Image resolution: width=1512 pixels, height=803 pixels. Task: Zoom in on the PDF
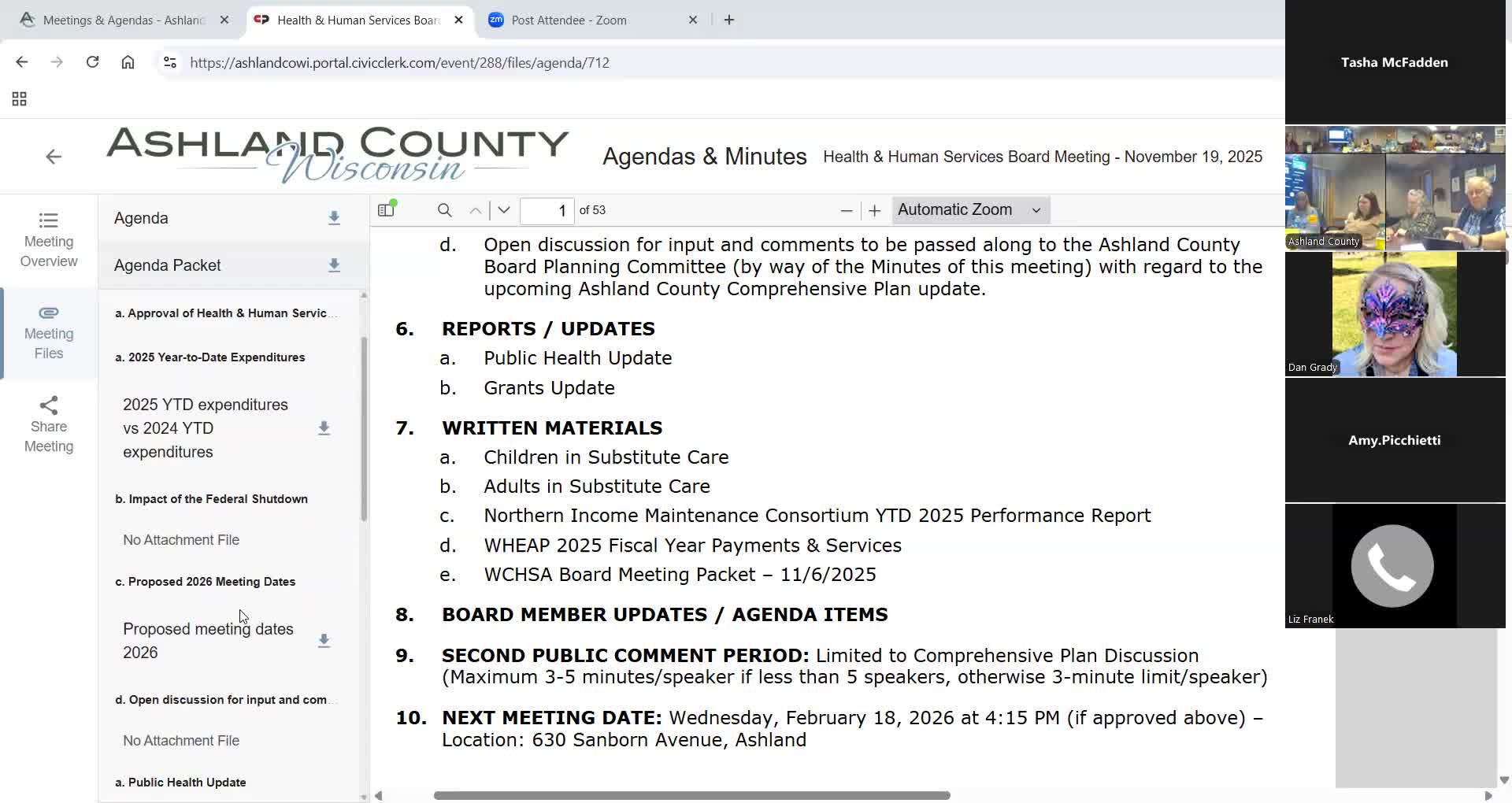(874, 210)
